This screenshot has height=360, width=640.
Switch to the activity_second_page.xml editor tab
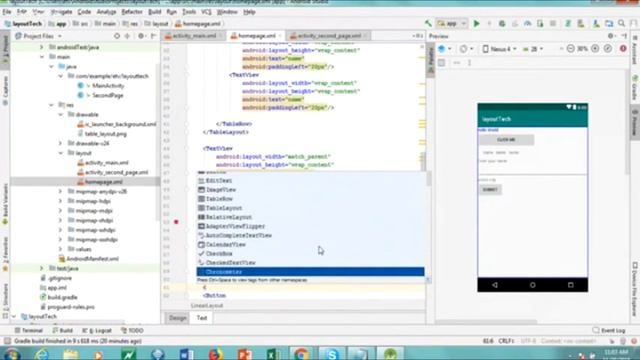(x=329, y=36)
